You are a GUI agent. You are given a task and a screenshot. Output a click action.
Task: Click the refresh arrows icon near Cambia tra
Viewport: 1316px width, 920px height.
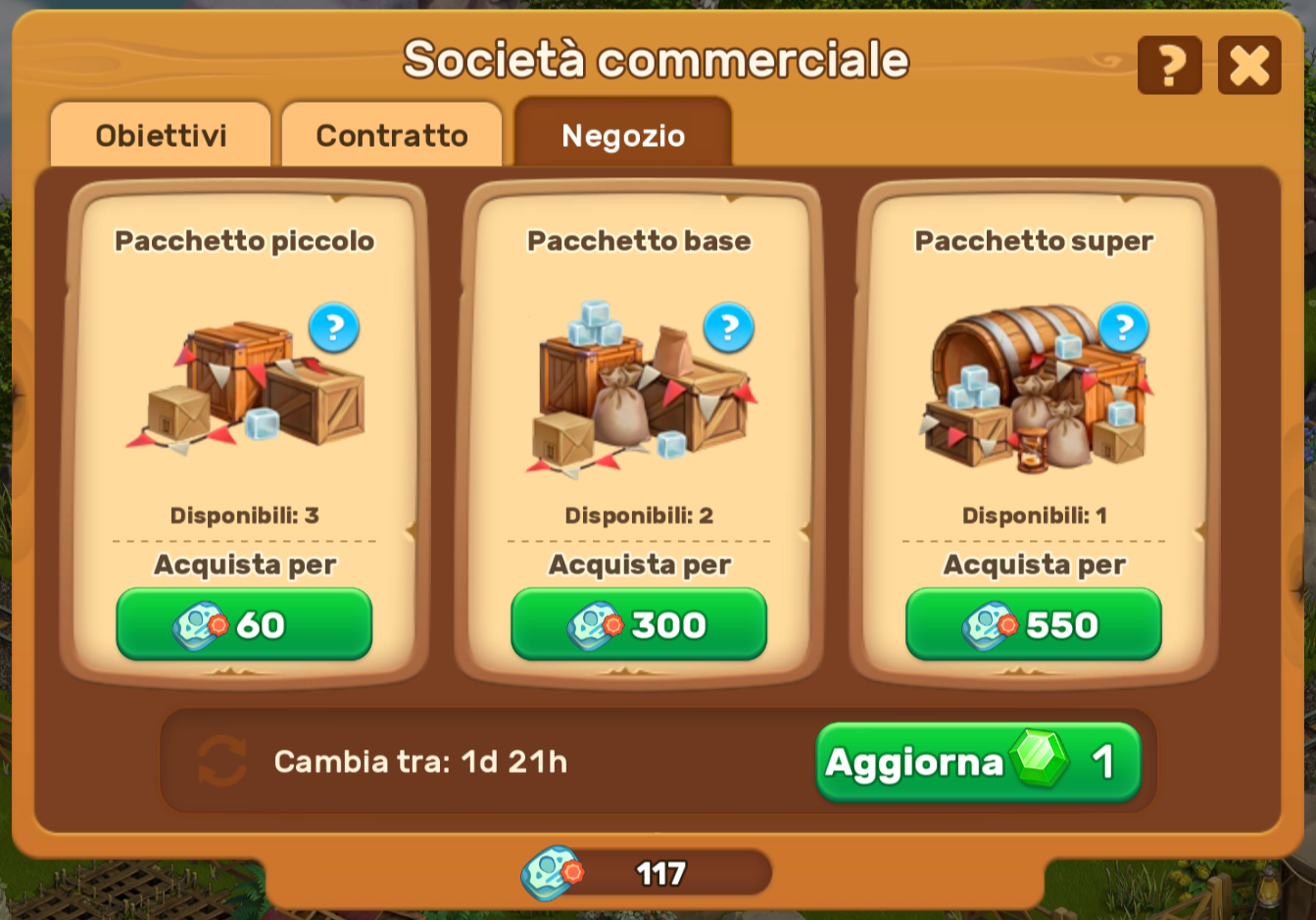tap(221, 761)
